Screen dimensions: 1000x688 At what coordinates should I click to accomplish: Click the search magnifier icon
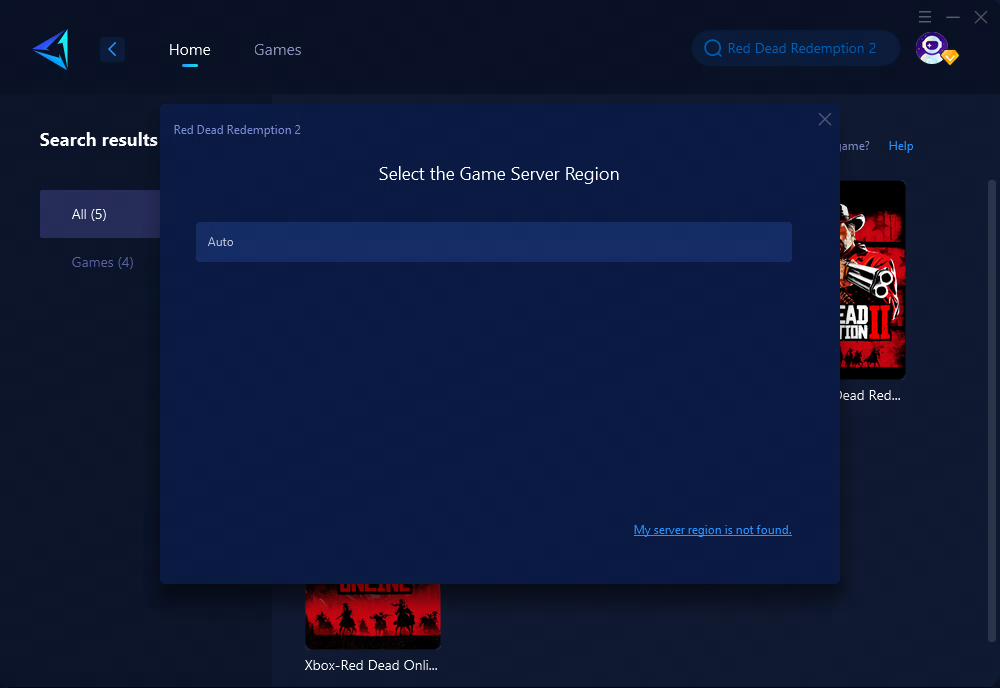(712, 48)
